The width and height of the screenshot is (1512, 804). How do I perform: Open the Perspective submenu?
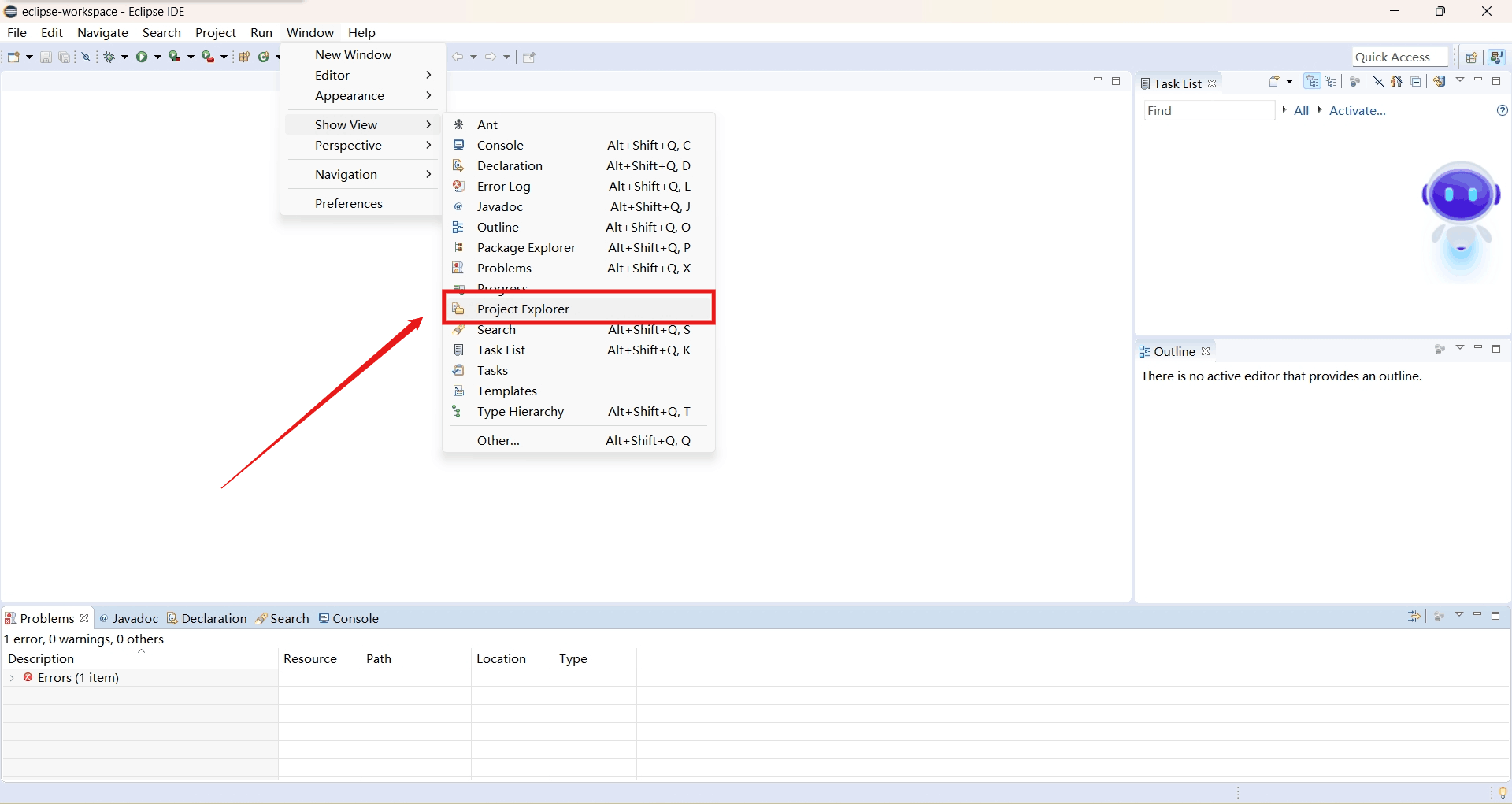coord(362,145)
